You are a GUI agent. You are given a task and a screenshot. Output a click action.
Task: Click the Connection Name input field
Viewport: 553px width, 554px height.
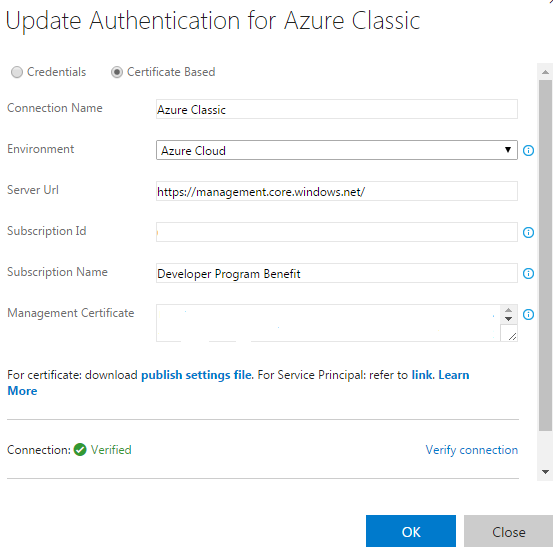point(337,109)
